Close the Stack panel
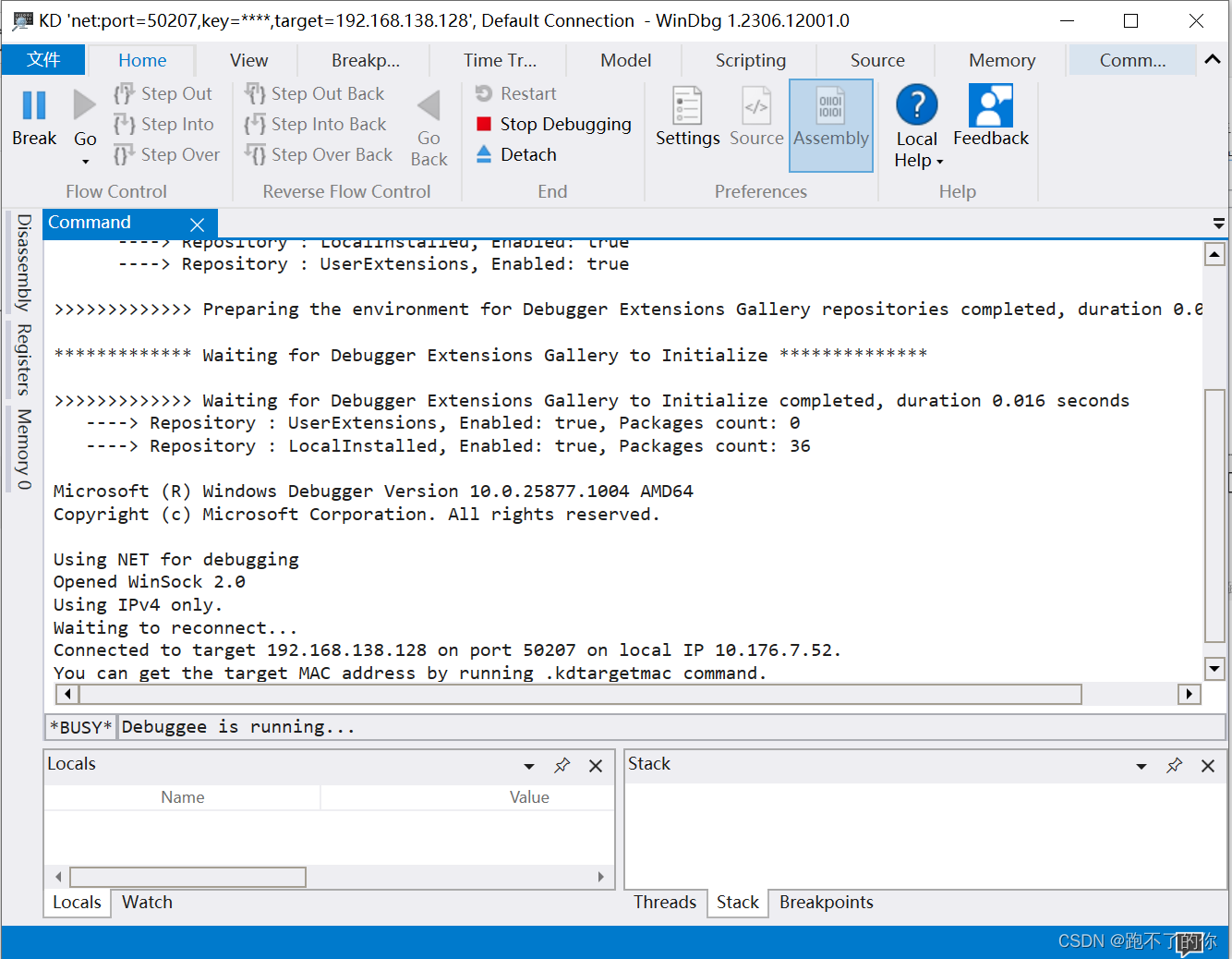 point(1208,765)
